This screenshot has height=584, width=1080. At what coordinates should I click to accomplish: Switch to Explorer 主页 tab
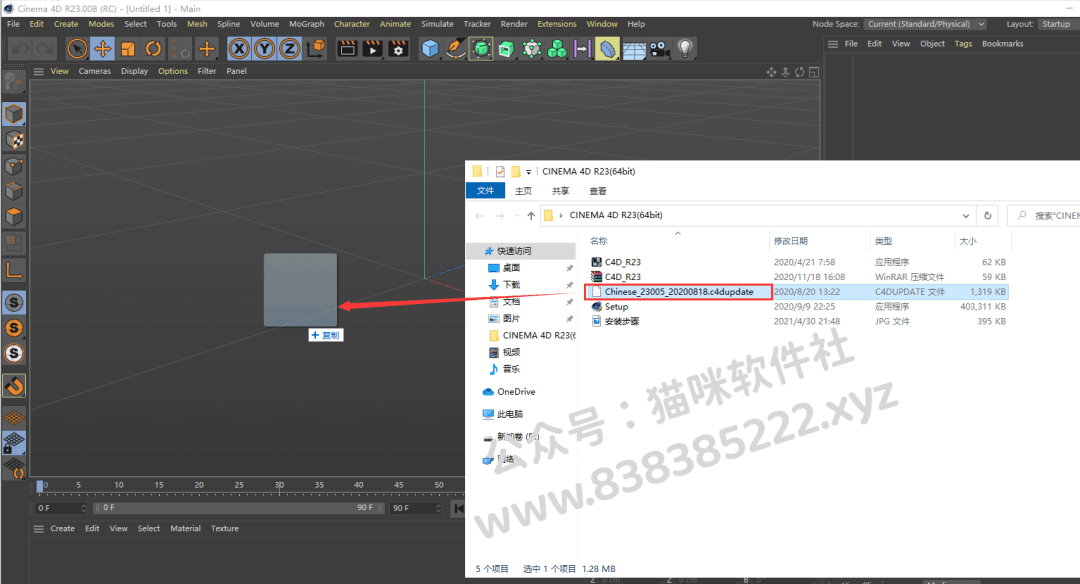point(523,191)
